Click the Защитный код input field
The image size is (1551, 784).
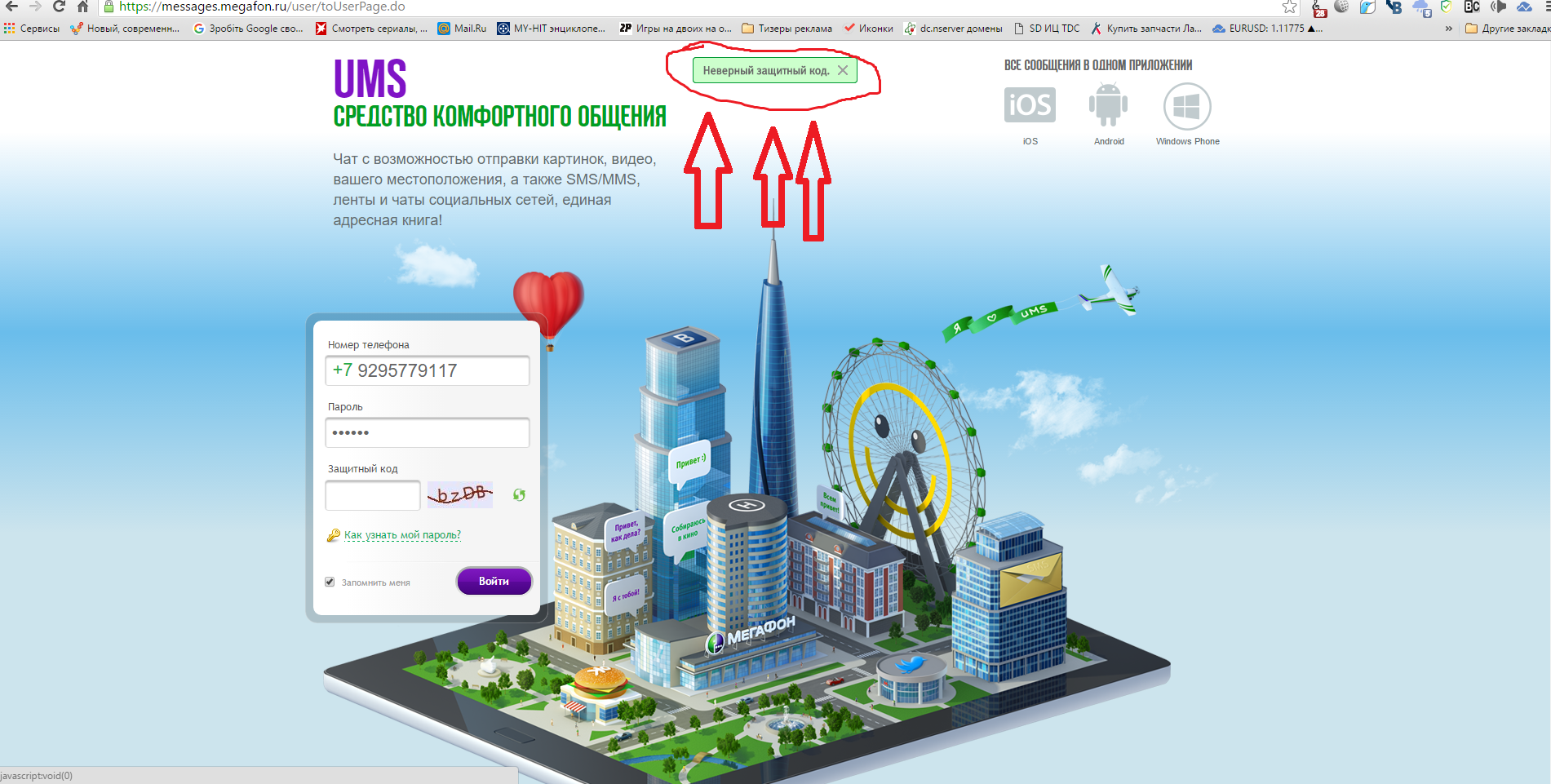[x=373, y=495]
